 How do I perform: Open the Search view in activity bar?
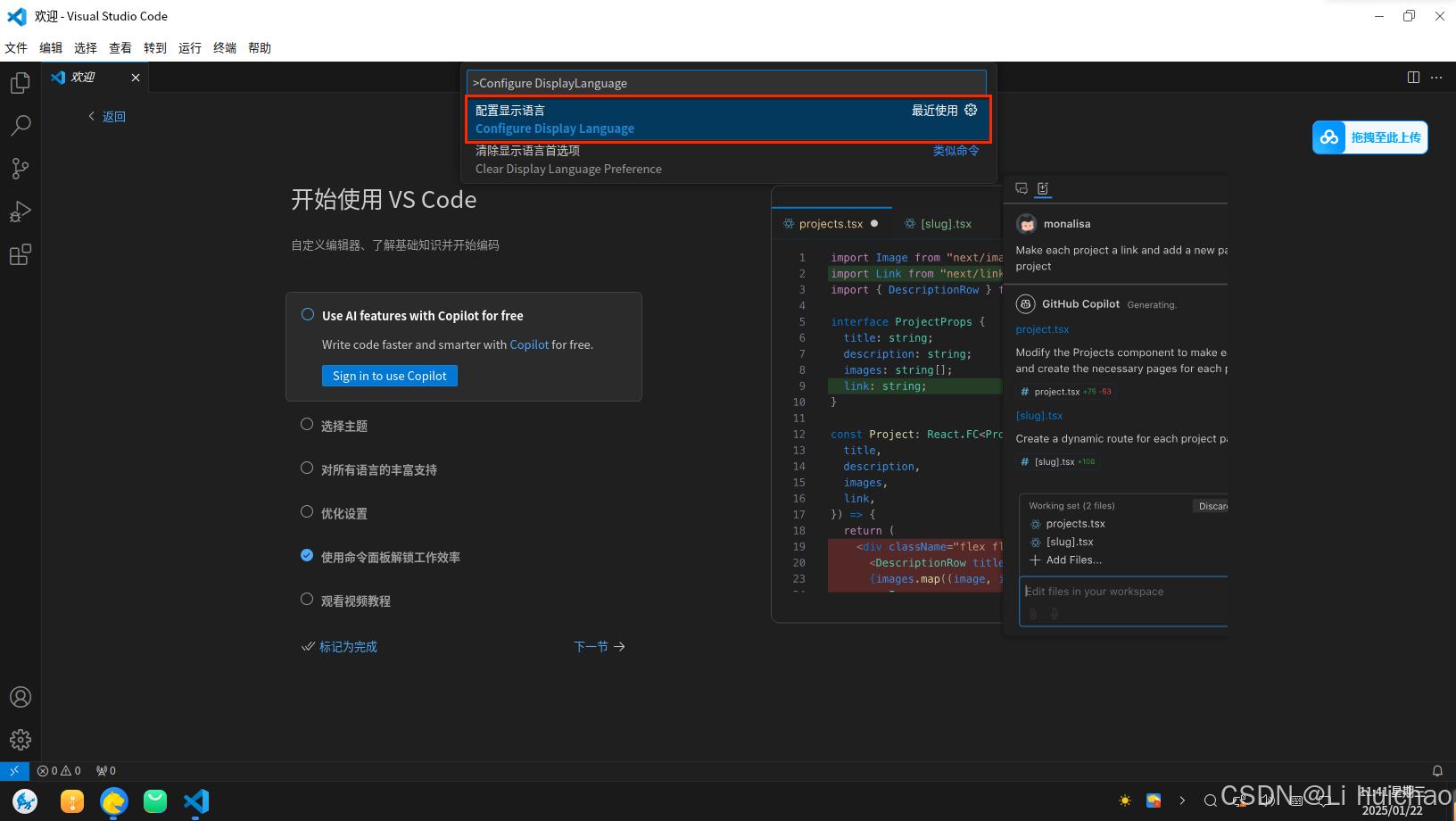(x=21, y=126)
